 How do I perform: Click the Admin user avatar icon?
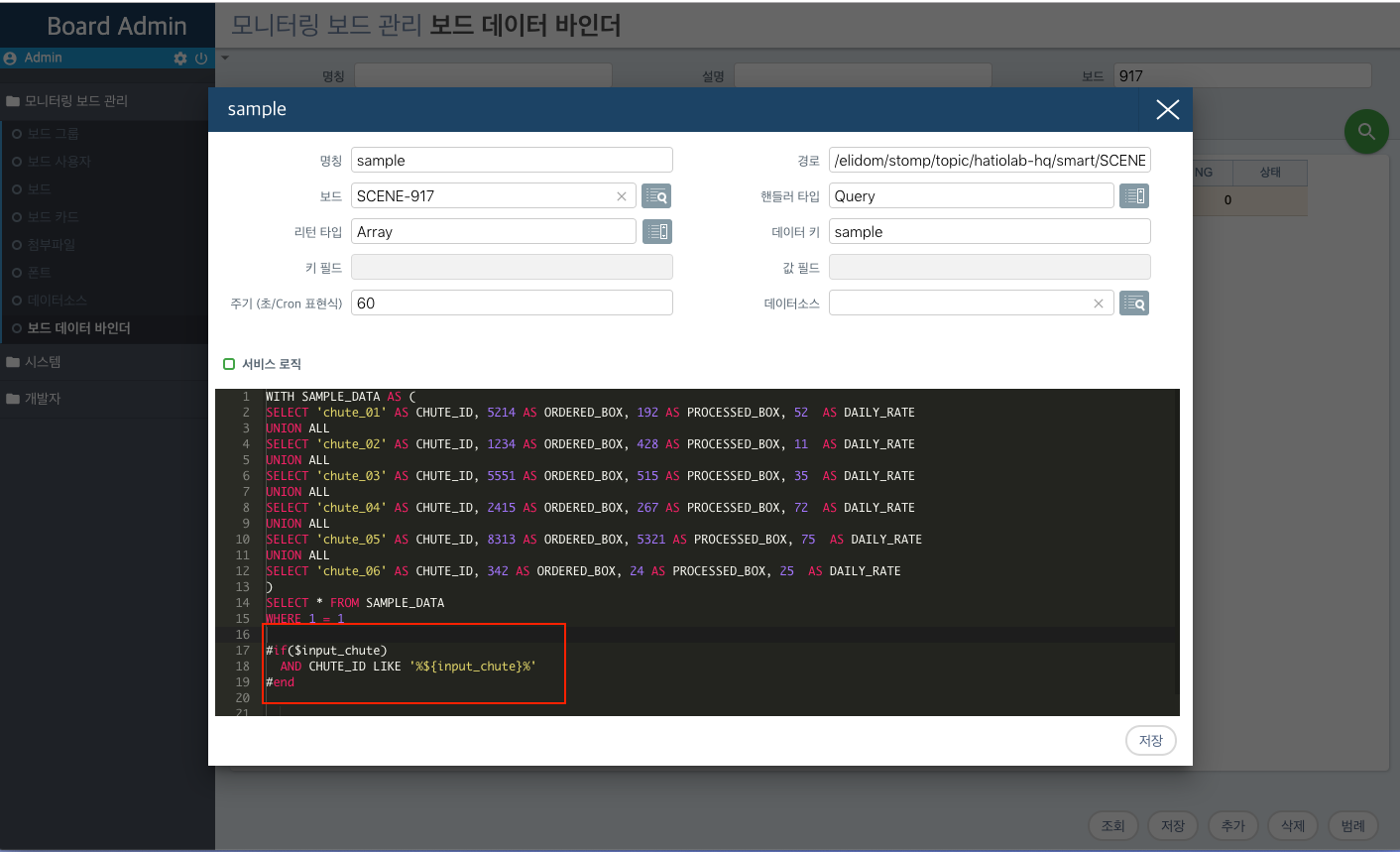(x=10, y=59)
